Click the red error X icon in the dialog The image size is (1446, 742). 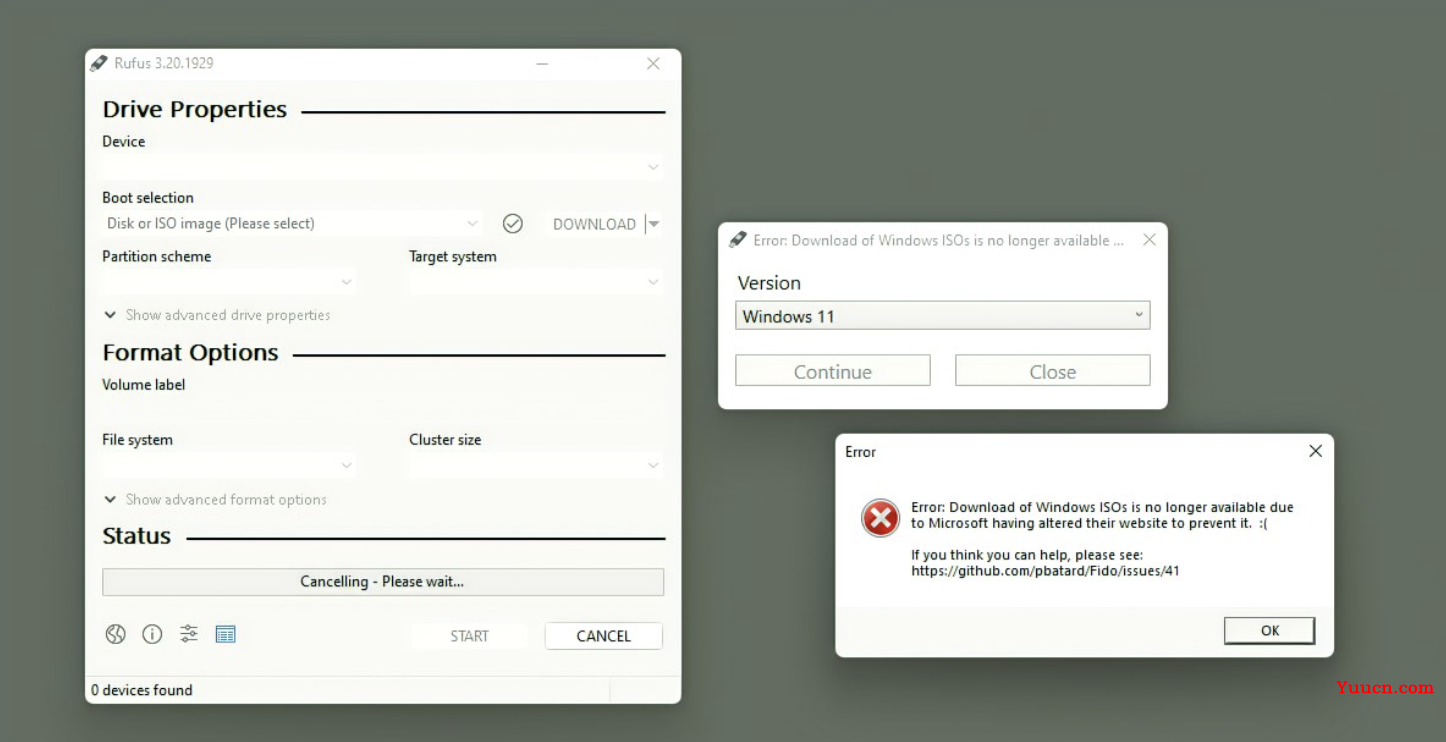[x=880, y=518]
